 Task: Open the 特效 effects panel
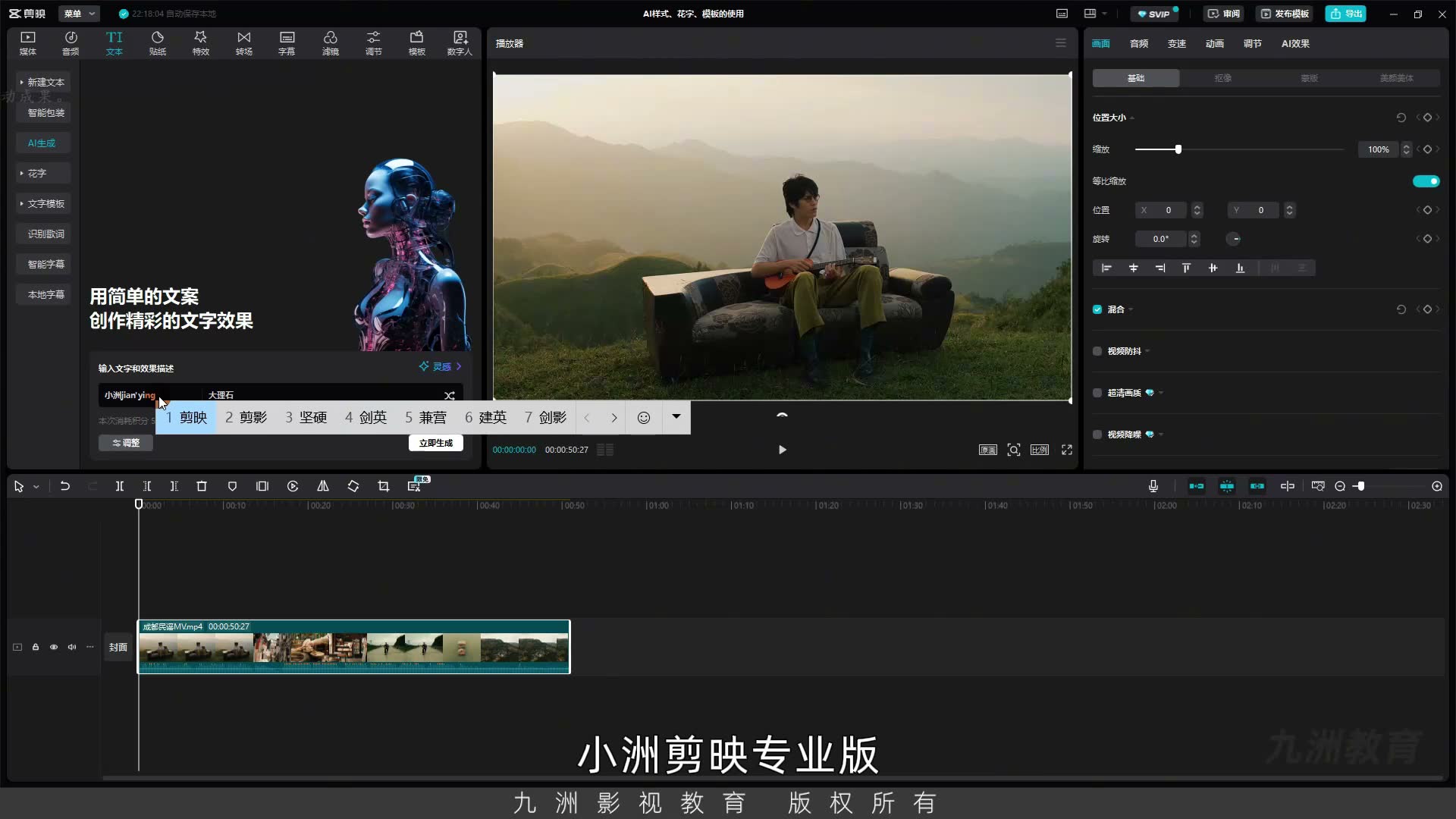[201, 43]
